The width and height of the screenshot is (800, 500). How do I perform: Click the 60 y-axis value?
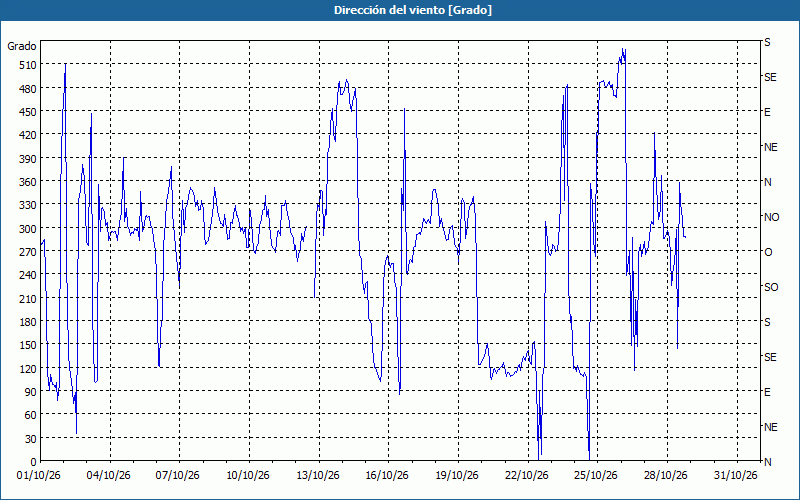tap(31, 415)
